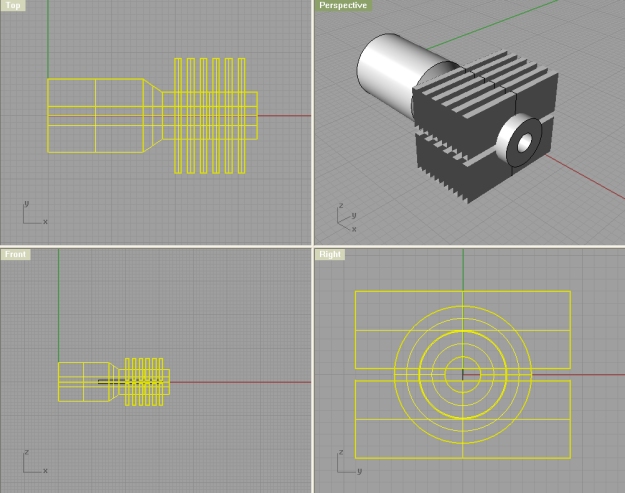Screen dimensions: 625x493
Task: Click the axis indicator in the Top viewport
Action: pos(35,213)
